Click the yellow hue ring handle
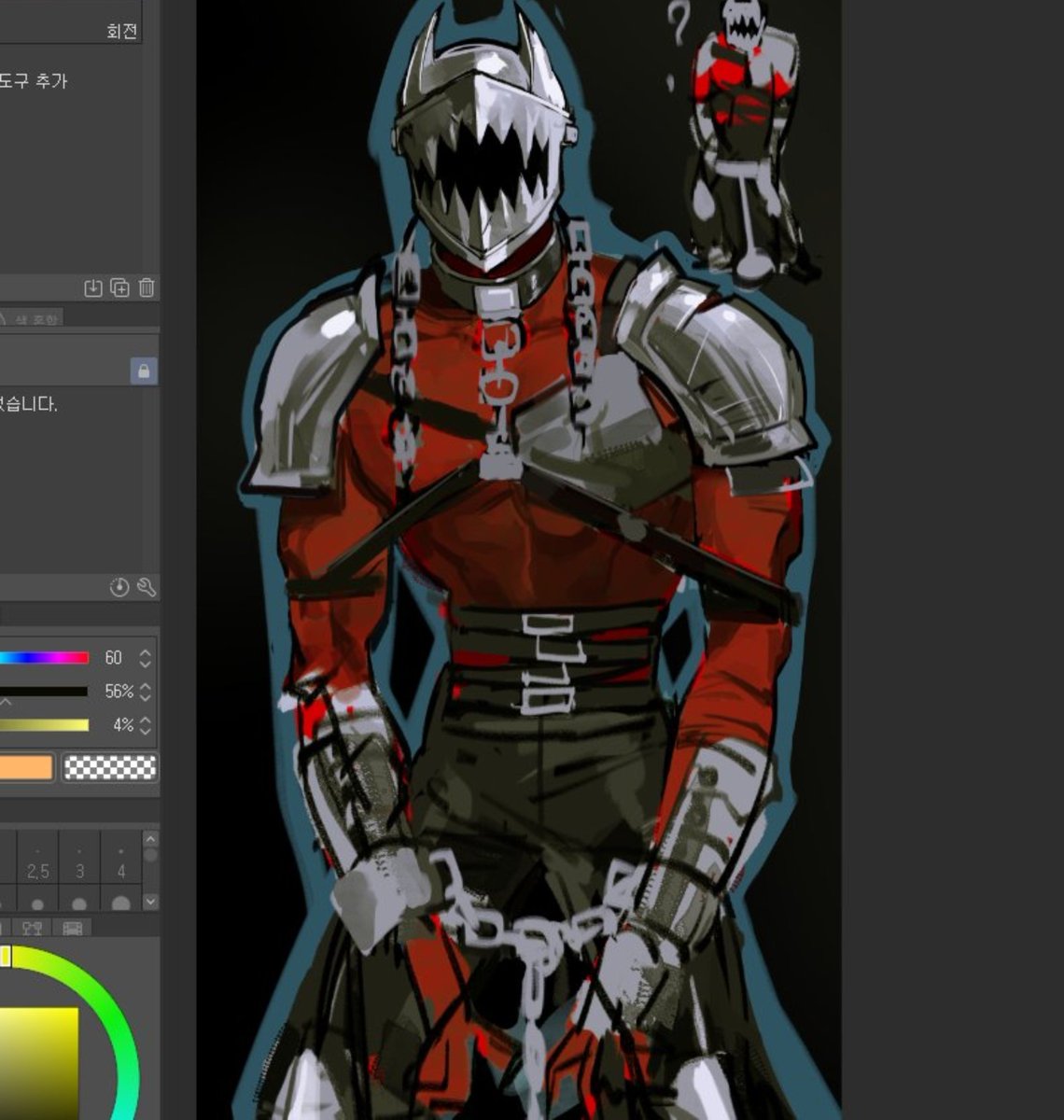 pyautogui.click(x=6, y=956)
